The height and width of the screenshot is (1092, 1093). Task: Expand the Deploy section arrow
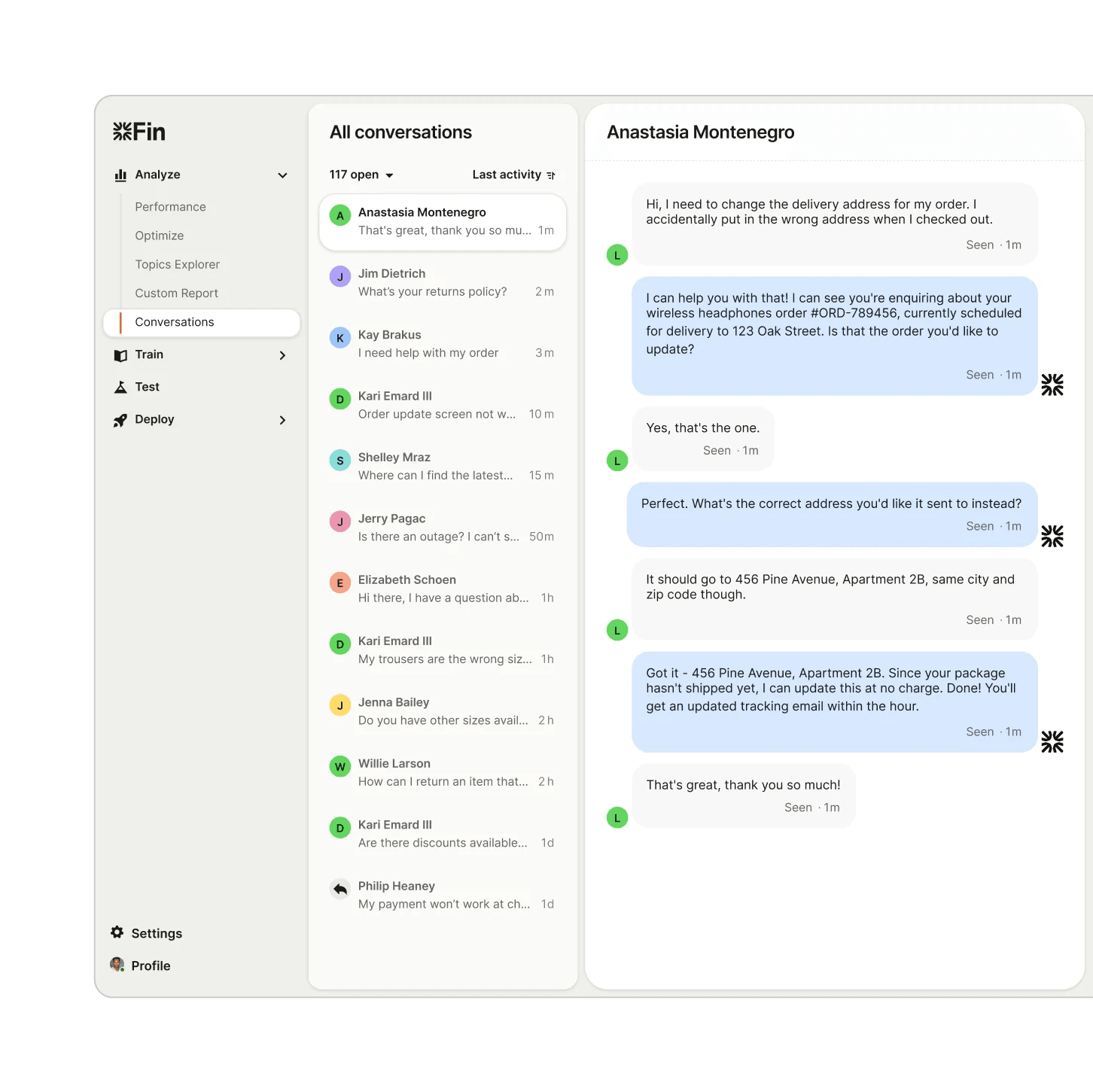tap(282, 420)
